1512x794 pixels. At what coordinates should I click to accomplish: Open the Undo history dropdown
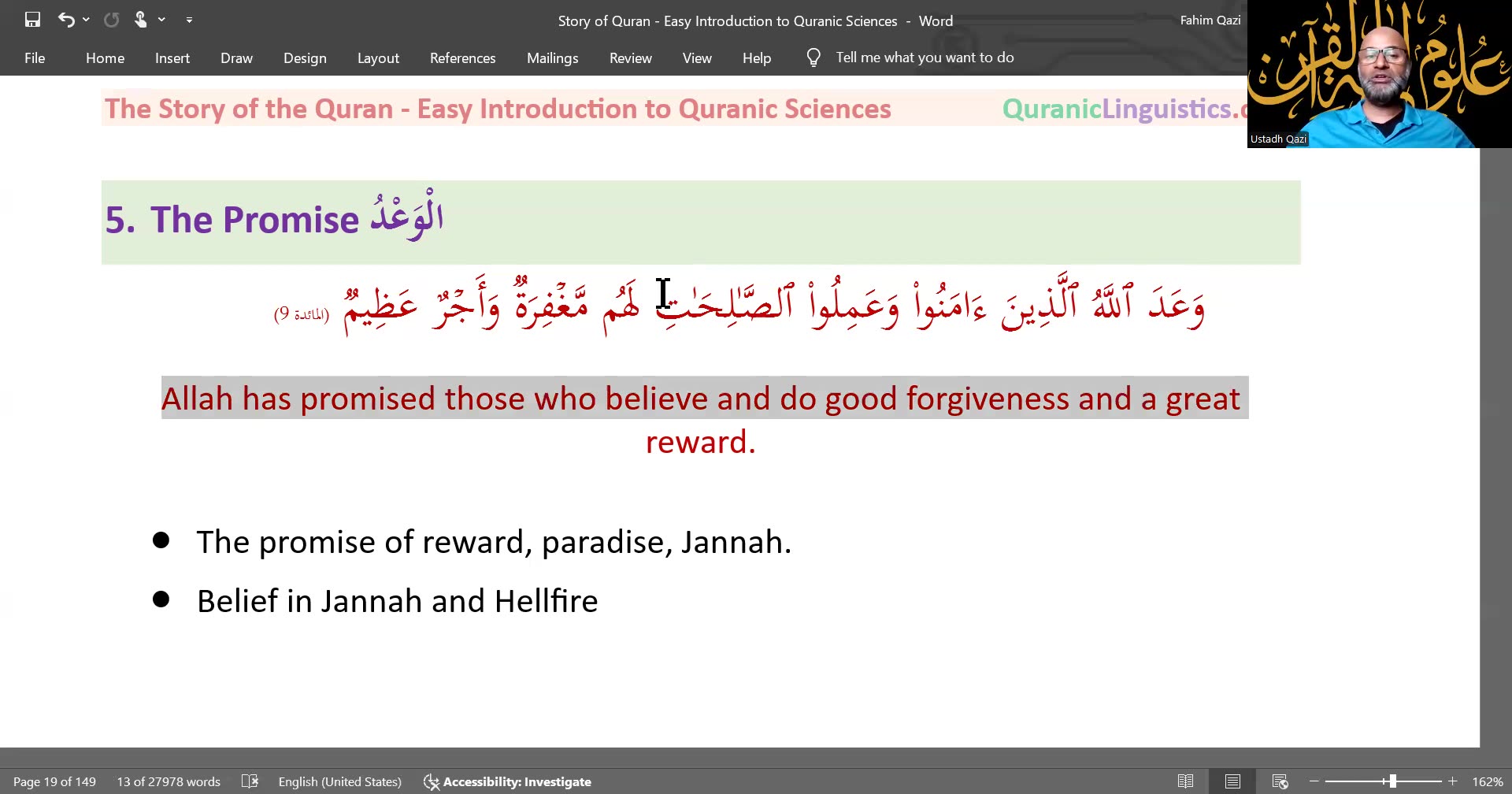[85, 19]
